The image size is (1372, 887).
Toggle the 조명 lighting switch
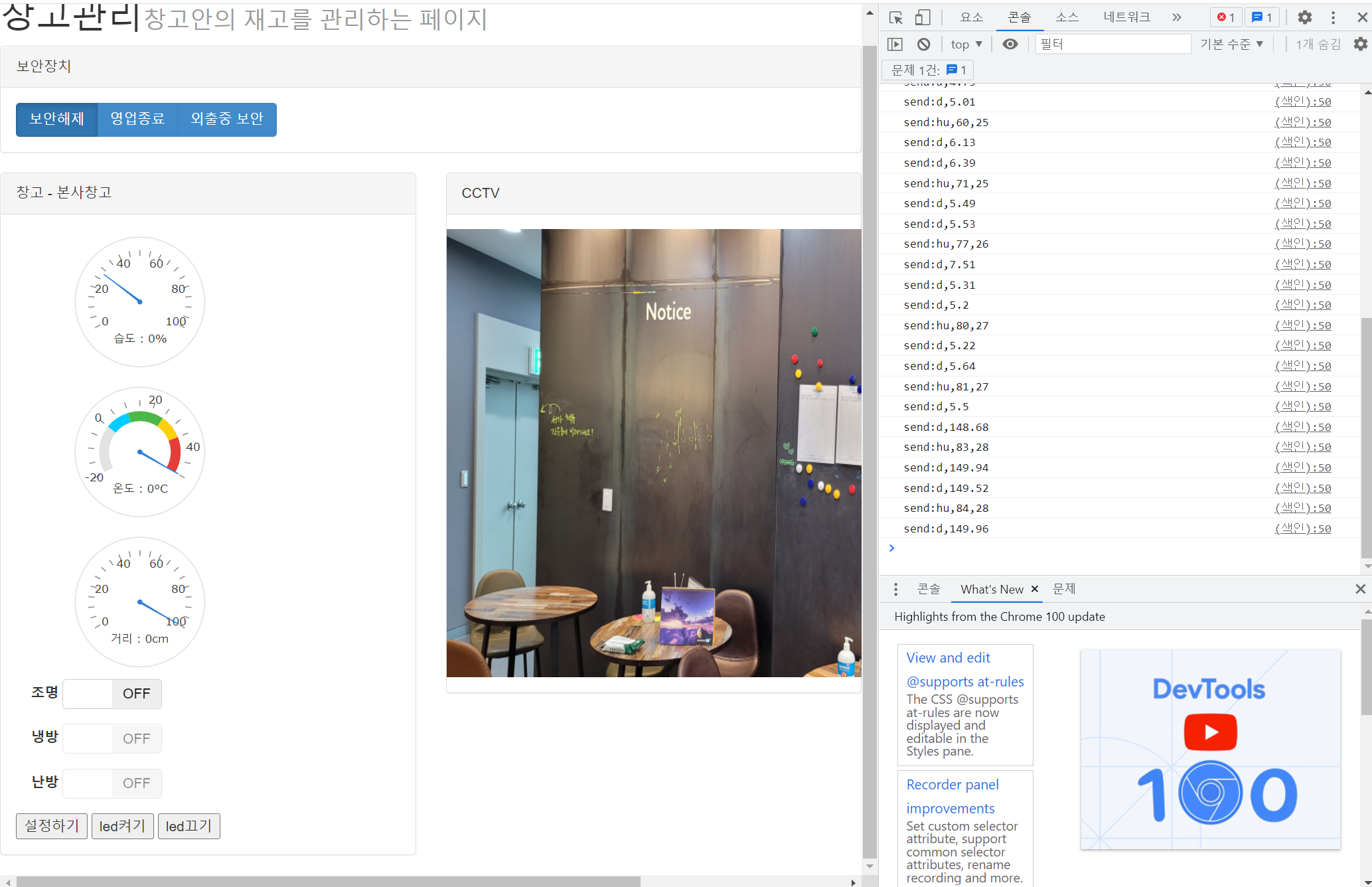112,694
